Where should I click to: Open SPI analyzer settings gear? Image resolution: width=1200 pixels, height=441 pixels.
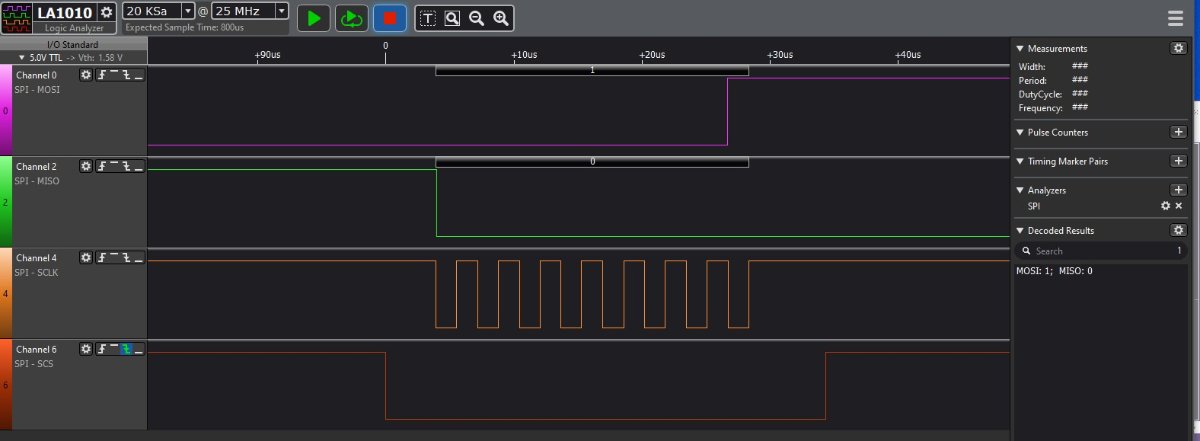(x=1165, y=205)
